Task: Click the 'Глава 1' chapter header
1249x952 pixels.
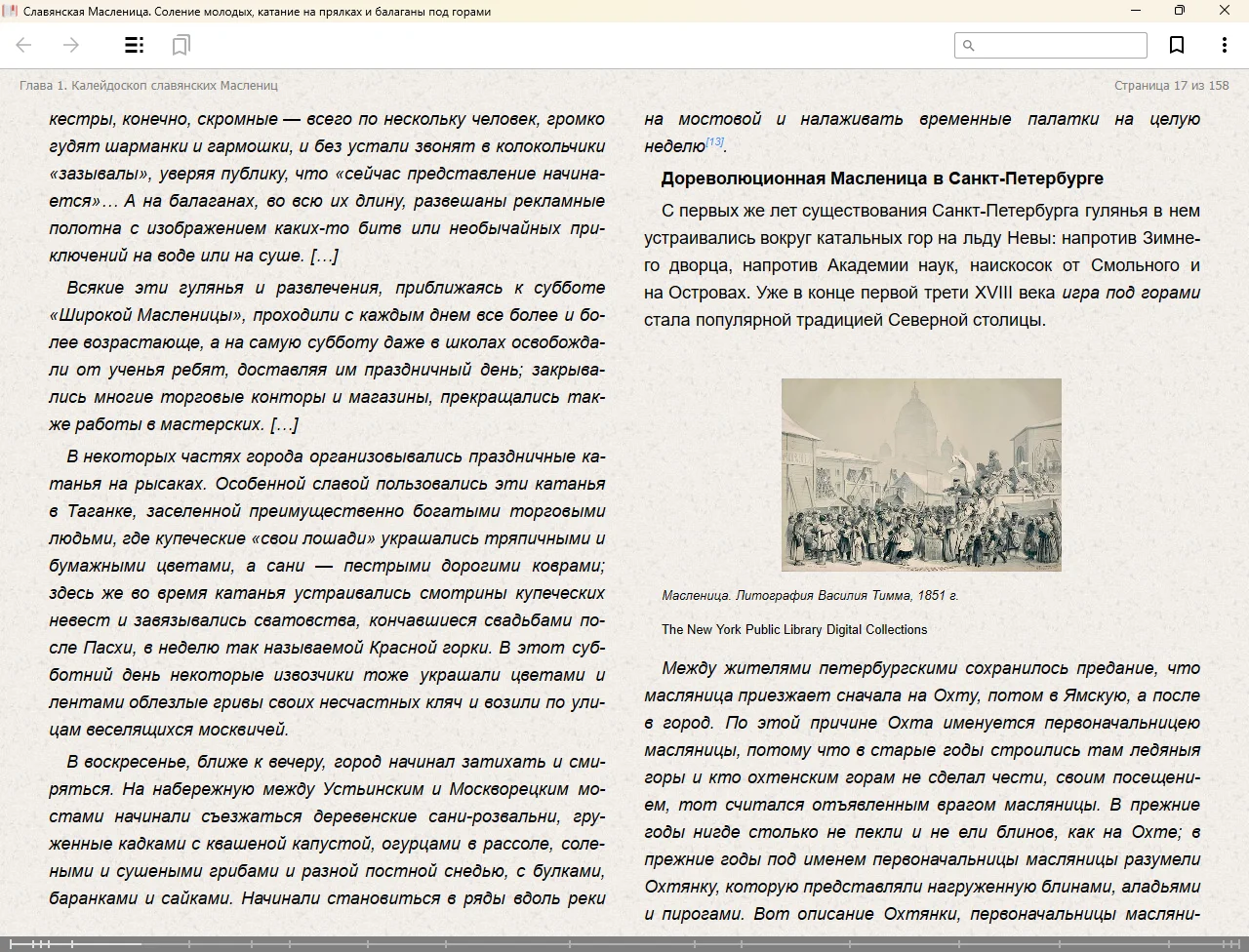Action: (x=148, y=85)
